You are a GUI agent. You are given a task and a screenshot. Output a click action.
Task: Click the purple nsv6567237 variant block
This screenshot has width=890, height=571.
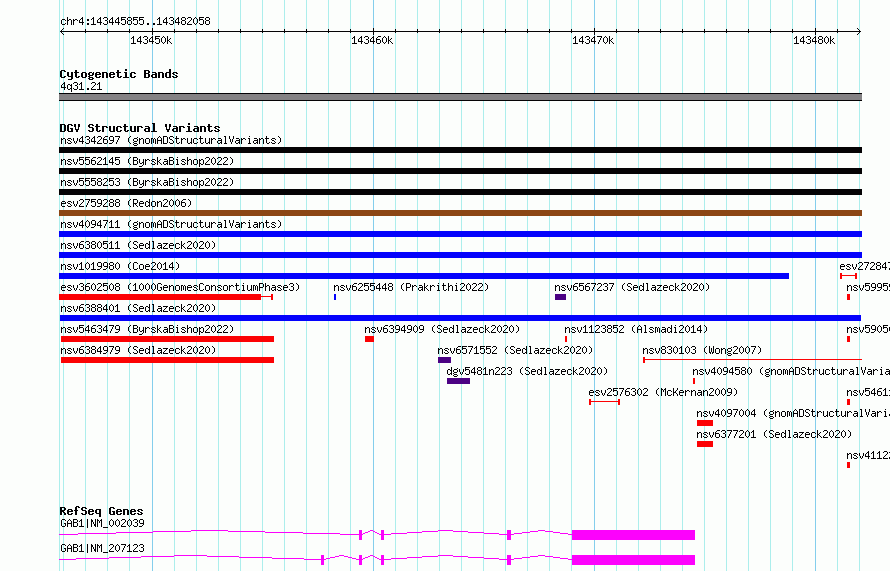(x=560, y=297)
